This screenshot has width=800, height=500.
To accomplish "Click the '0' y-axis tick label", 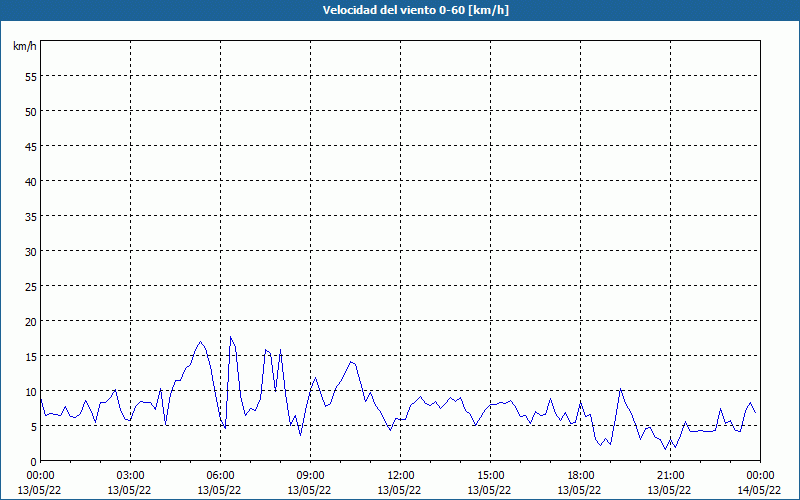I will [34, 461].
